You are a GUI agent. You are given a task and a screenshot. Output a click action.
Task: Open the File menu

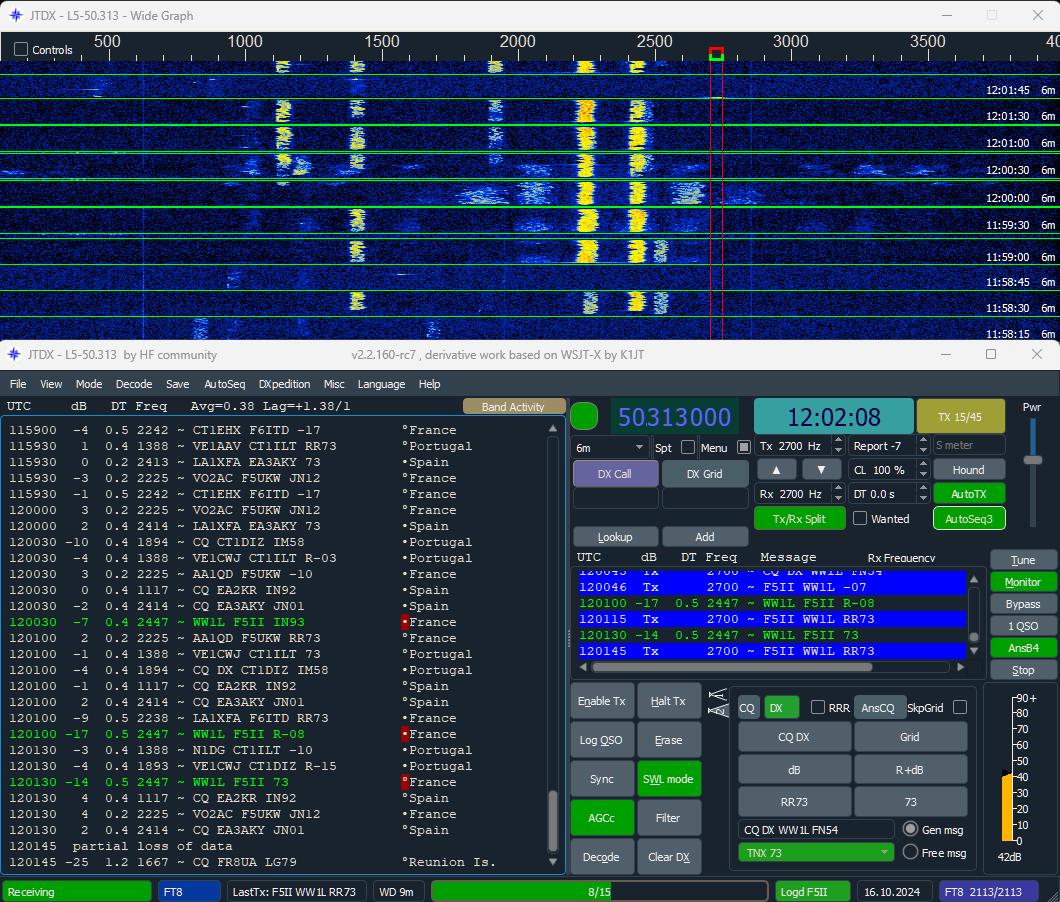pos(18,383)
